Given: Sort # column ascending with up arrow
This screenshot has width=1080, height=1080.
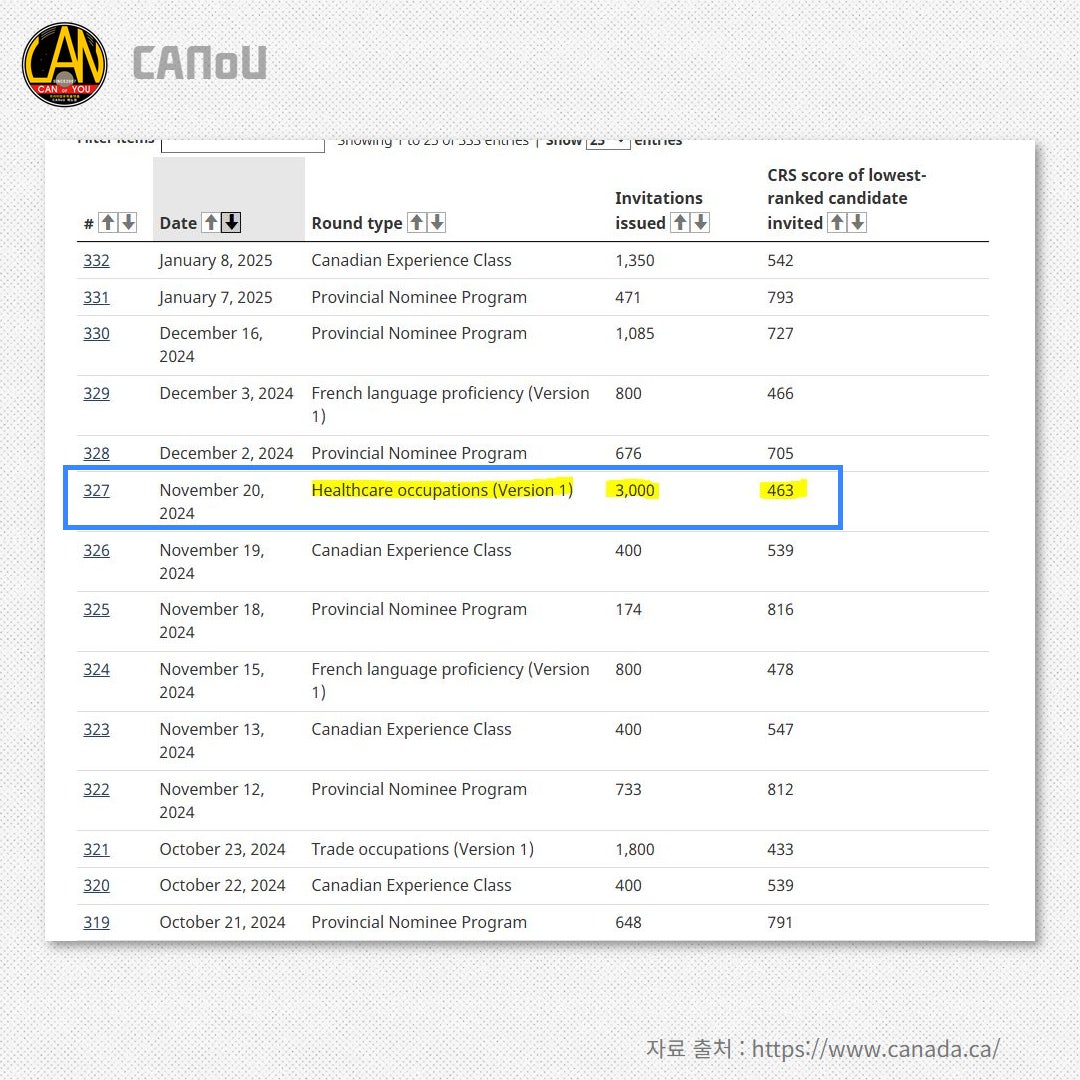Looking at the screenshot, I should pos(108,223).
